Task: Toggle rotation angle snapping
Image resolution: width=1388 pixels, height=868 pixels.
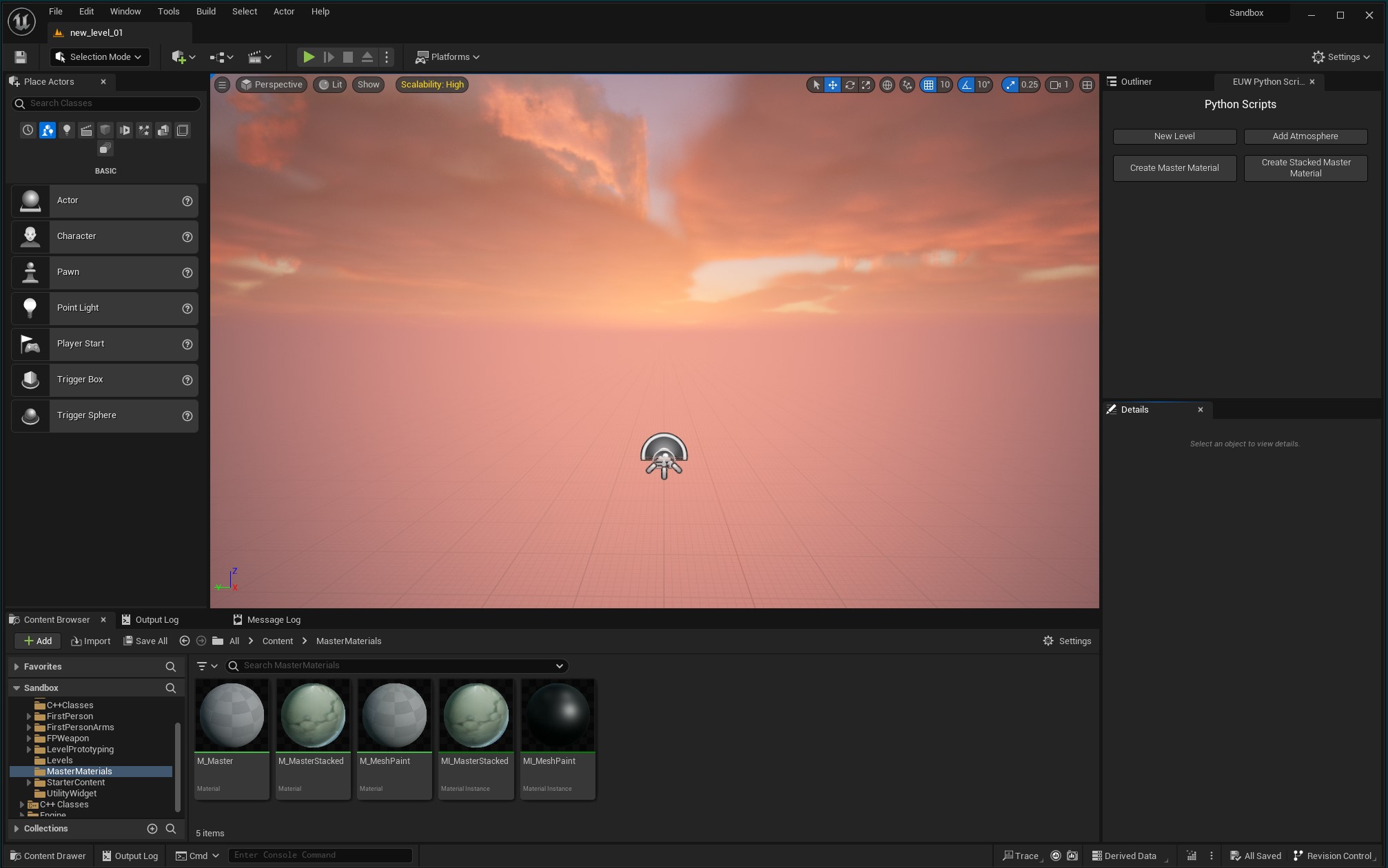Action: coord(966,85)
